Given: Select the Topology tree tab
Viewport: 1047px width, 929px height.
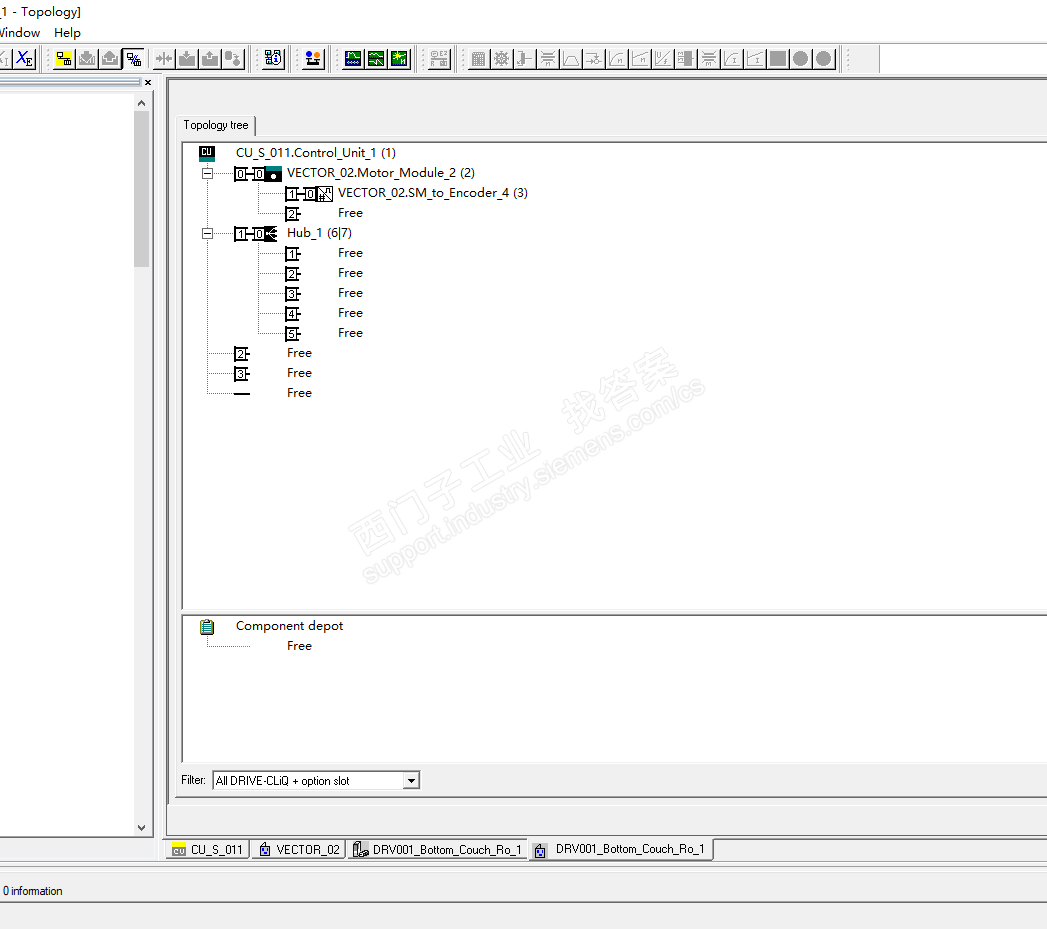Looking at the screenshot, I should 216,125.
